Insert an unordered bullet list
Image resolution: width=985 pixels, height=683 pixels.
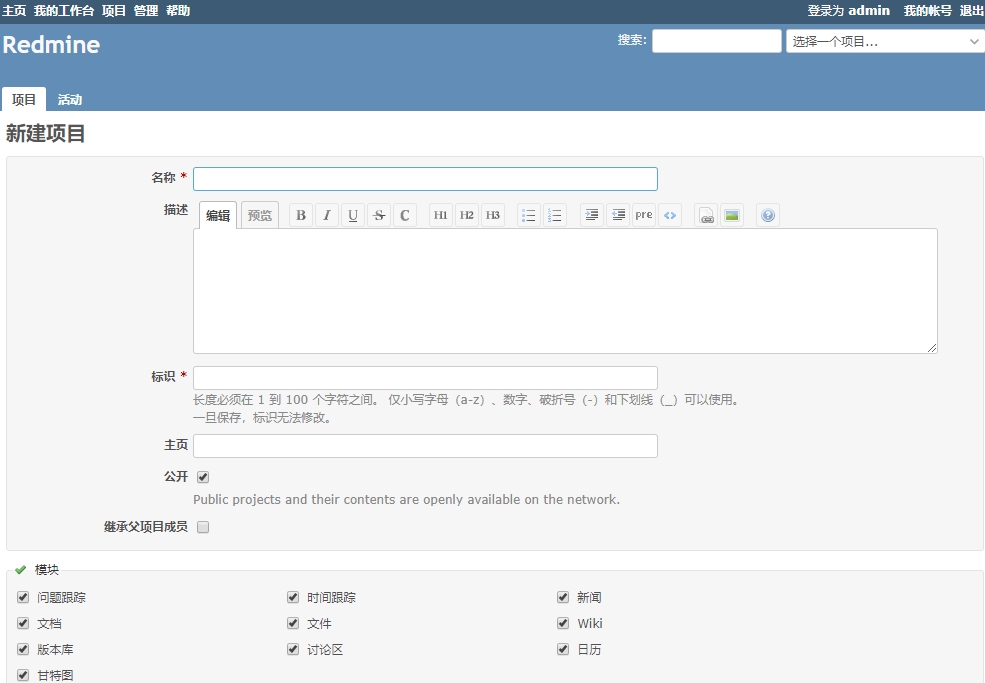click(529, 215)
